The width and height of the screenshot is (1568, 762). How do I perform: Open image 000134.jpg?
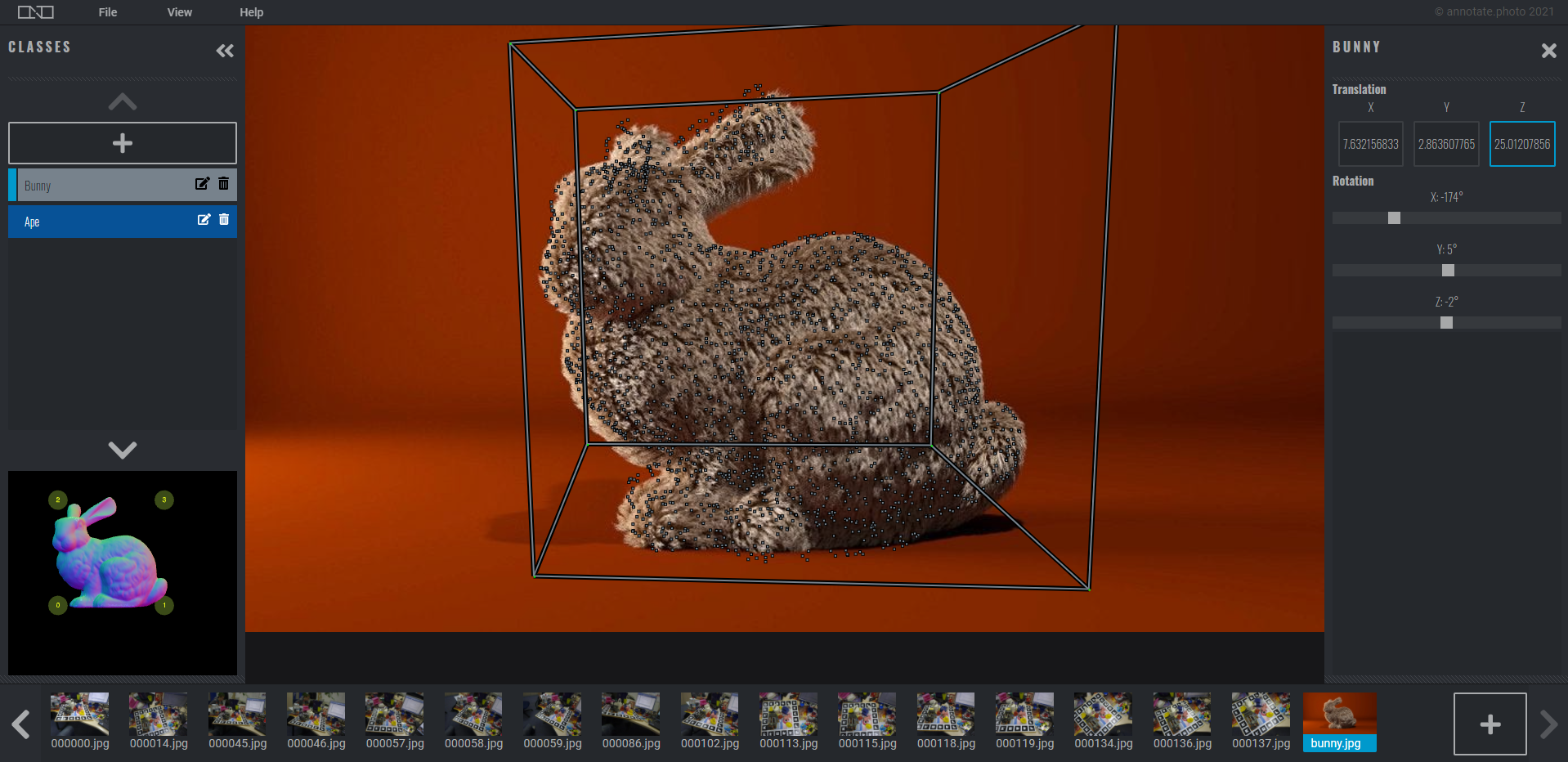click(x=1104, y=722)
